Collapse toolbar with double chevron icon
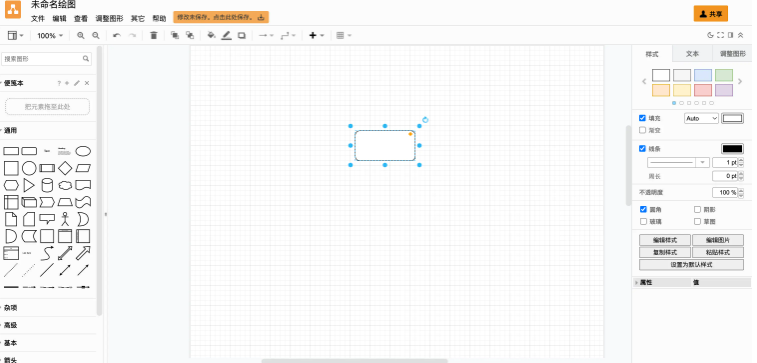 741,35
